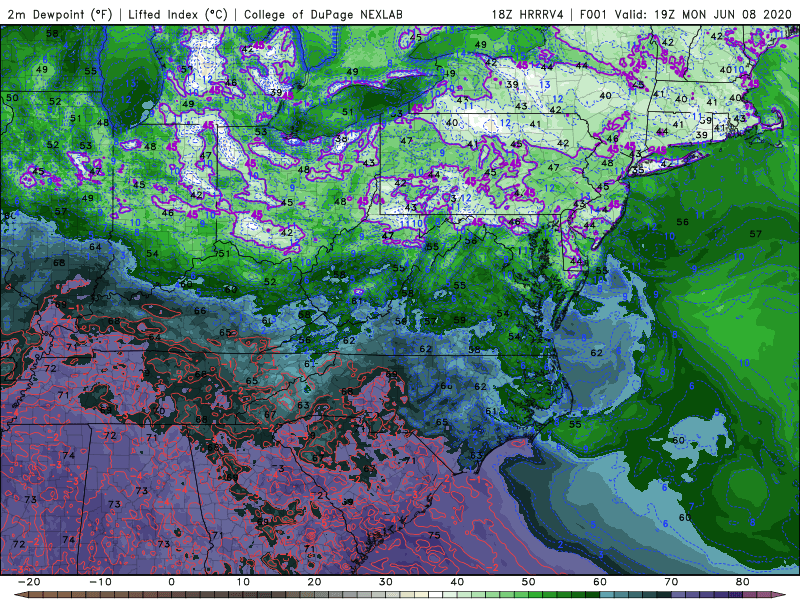Click the dewpoint value 38 south of Lake Erie
Image resolution: width=800 pixels, height=600 pixels.
(x=341, y=138)
